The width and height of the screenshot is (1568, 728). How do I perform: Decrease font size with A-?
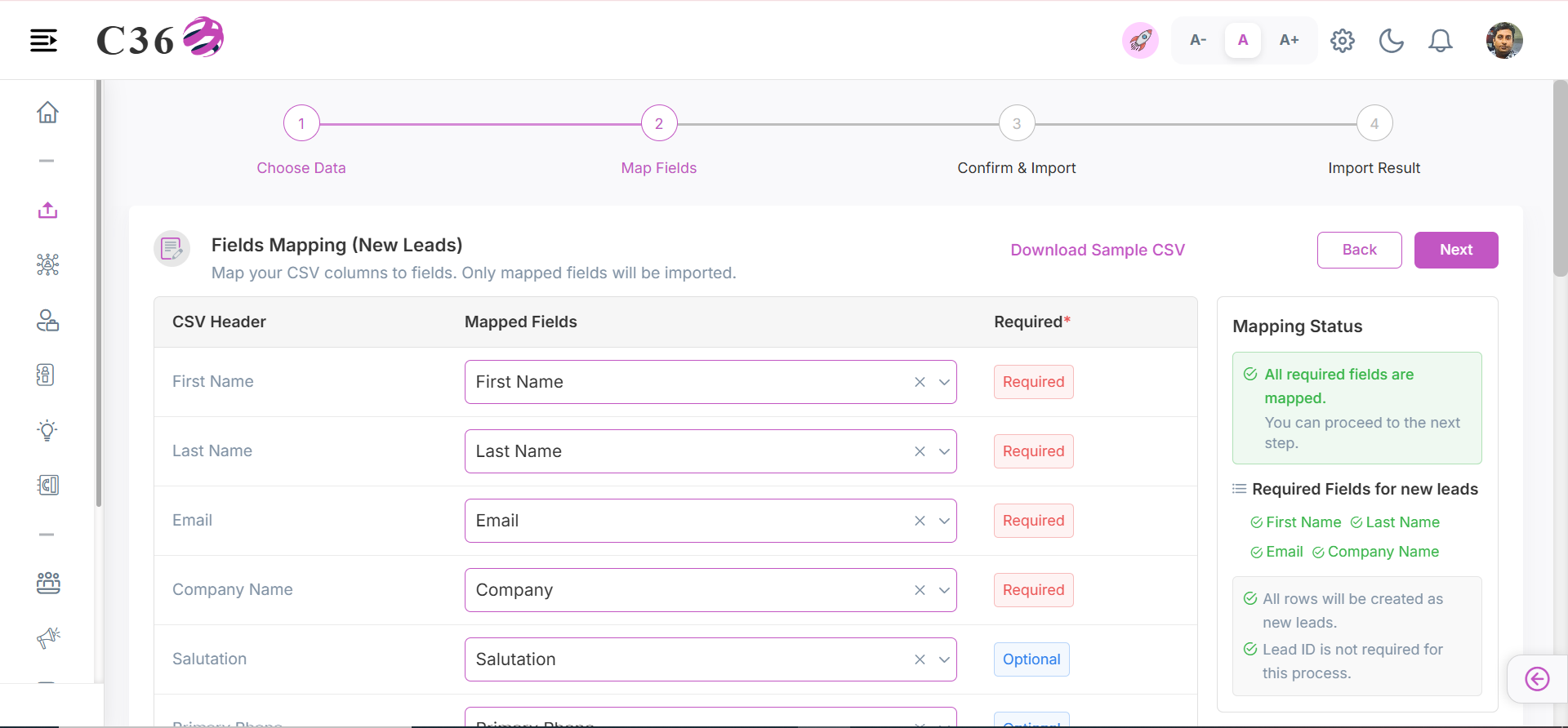pyautogui.click(x=1197, y=40)
